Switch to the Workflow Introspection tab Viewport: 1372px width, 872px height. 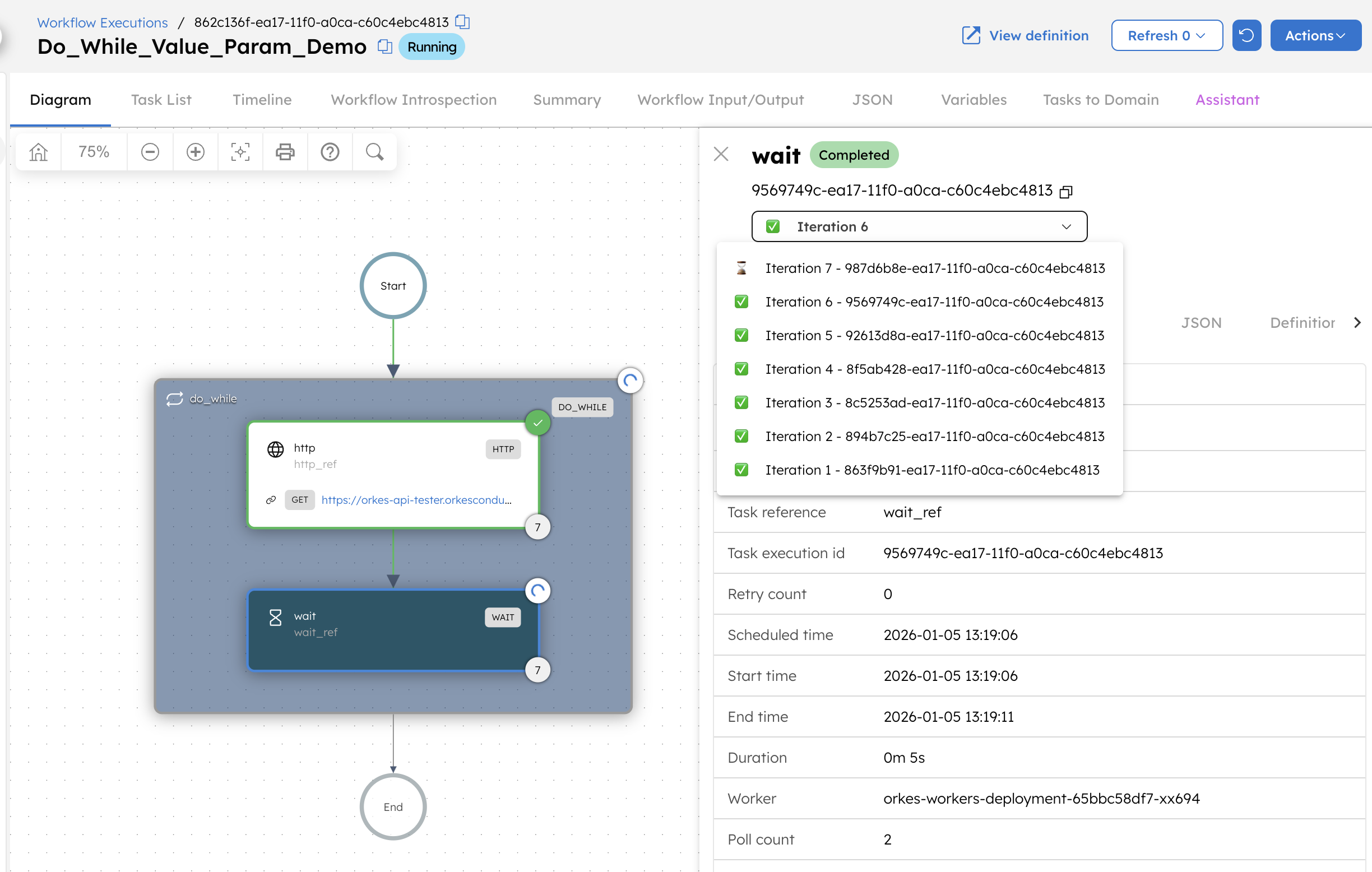(x=413, y=100)
